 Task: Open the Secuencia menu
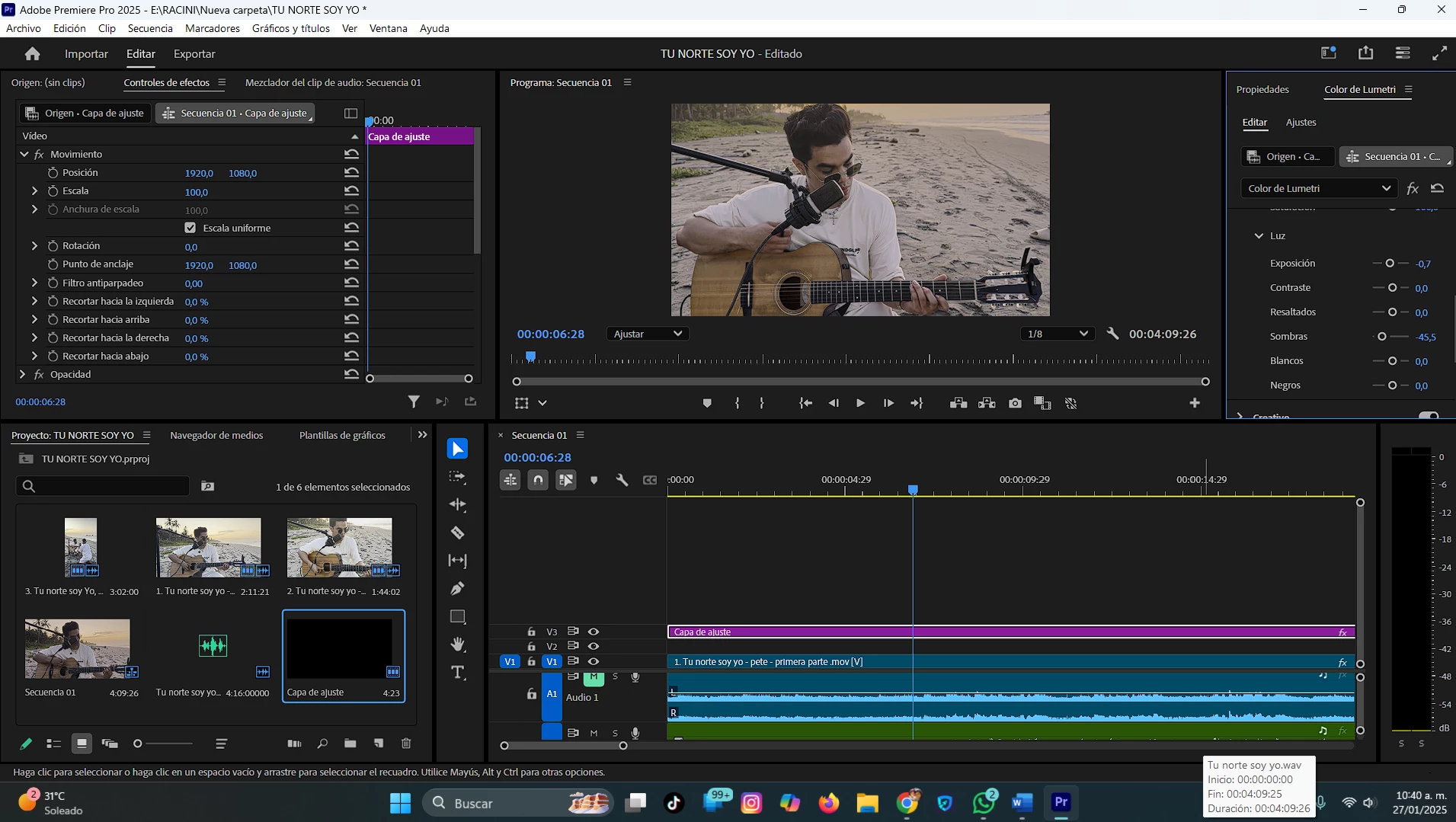pyautogui.click(x=150, y=28)
